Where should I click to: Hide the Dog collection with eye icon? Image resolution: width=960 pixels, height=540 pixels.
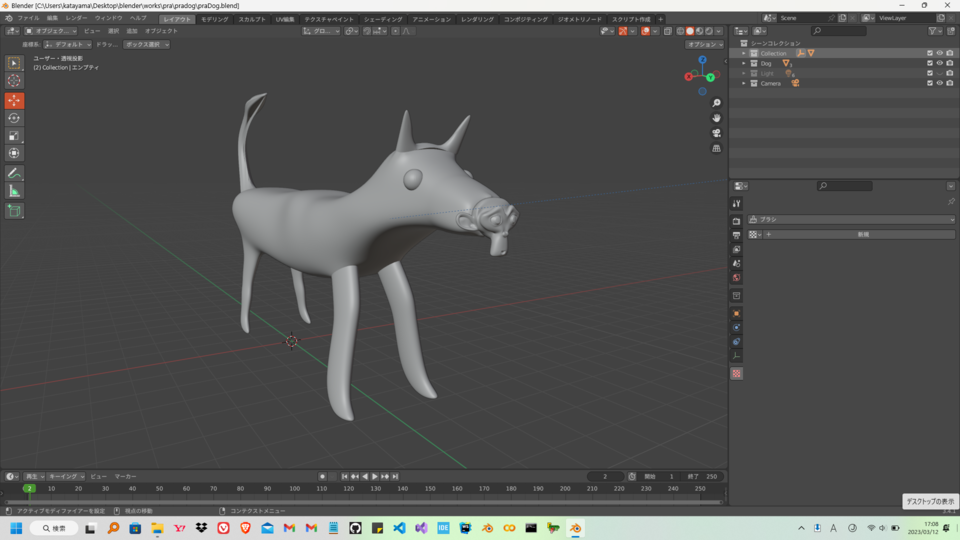pyautogui.click(x=939, y=63)
